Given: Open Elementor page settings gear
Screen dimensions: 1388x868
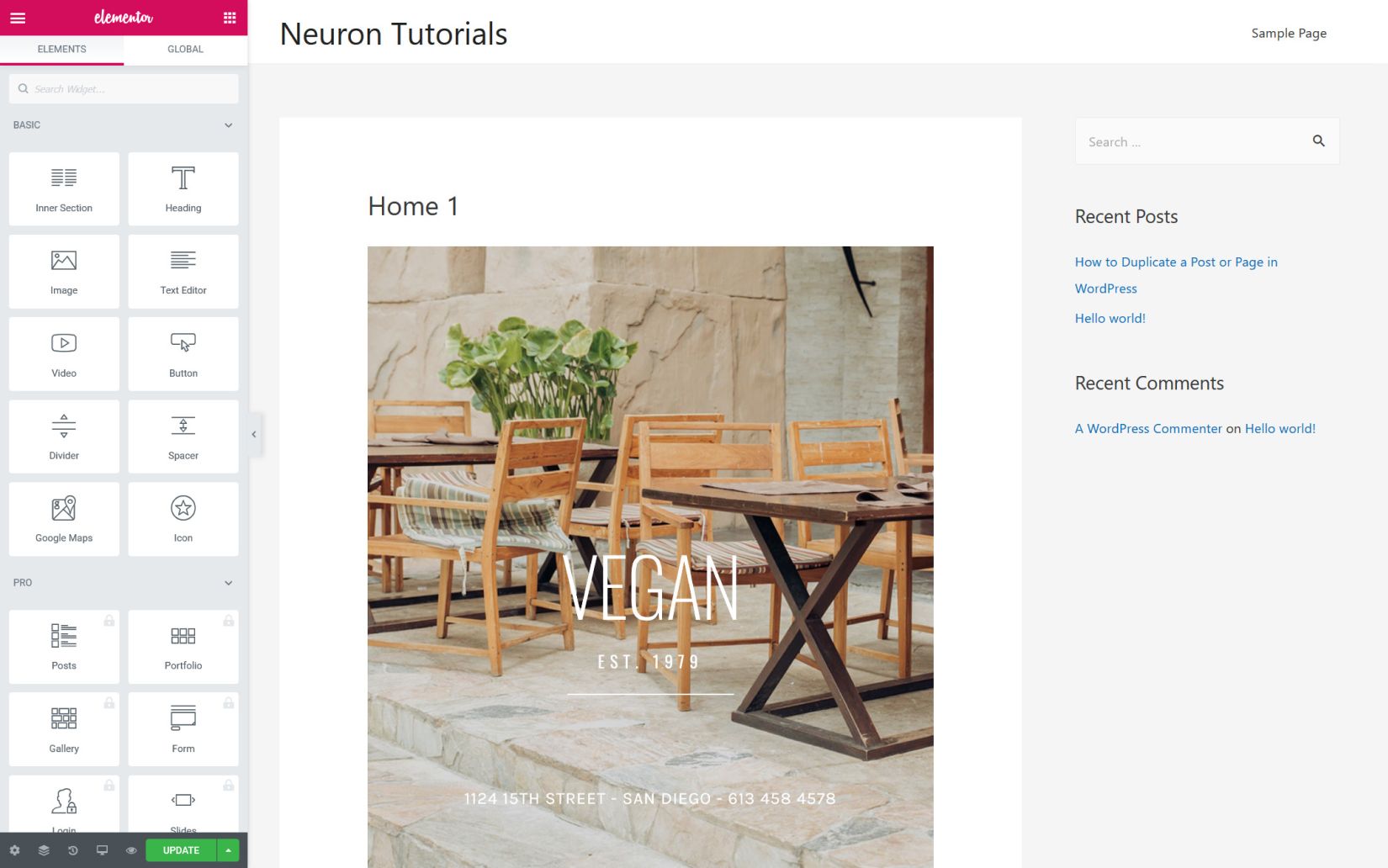Looking at the screenshot, I should click(14, 850).
